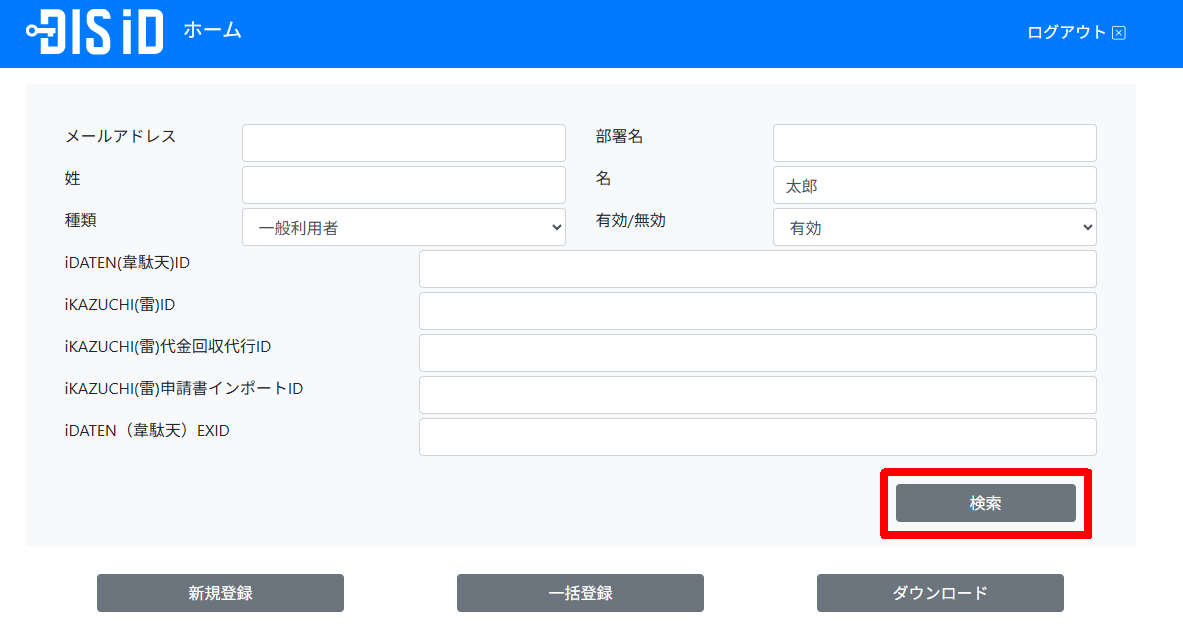Focus the iDATEN(韋駄天)ID field
This screenshot has height=630, width=1183.
757,269
